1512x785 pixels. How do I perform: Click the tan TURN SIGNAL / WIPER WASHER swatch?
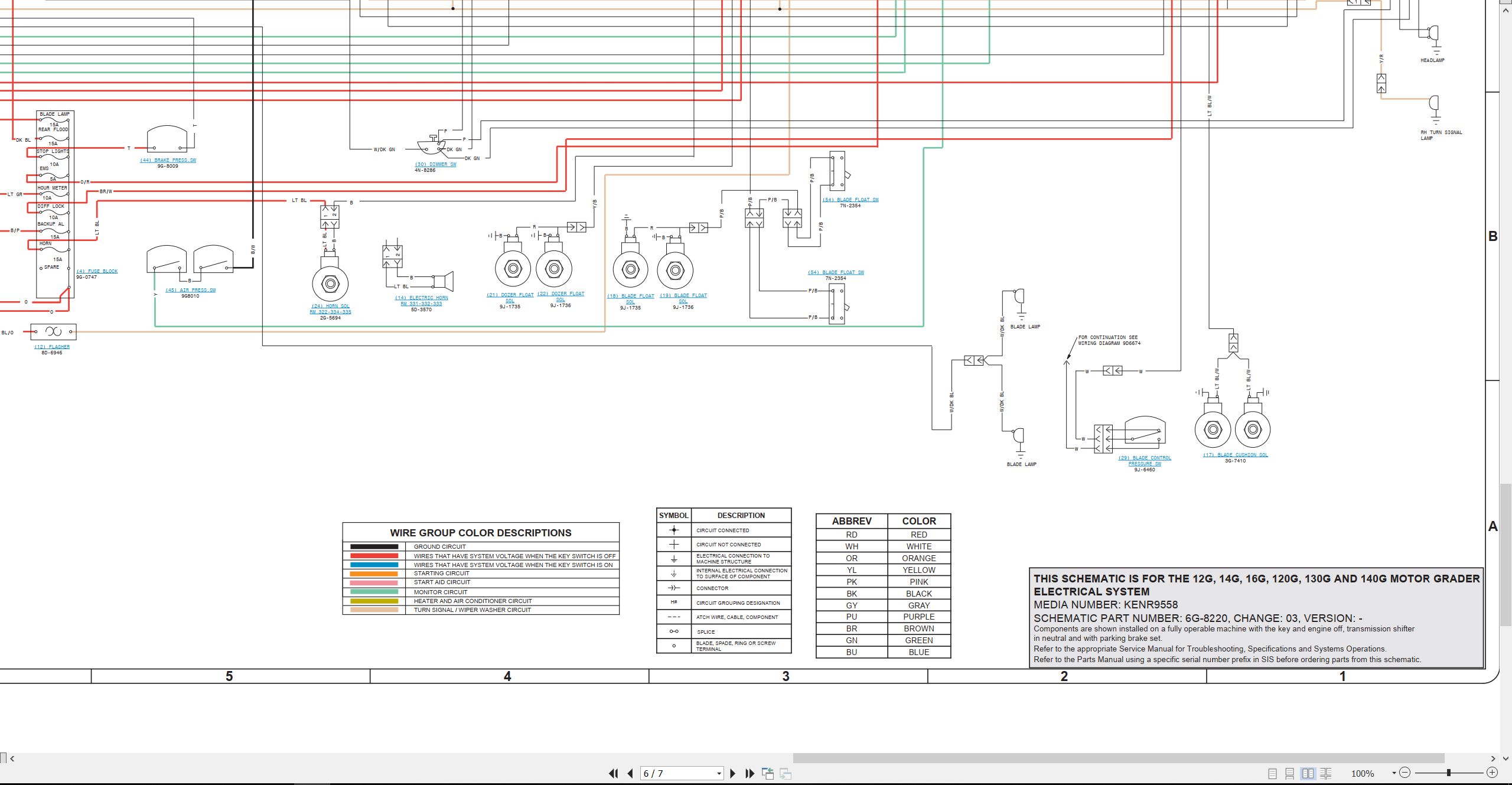[374, 610]
